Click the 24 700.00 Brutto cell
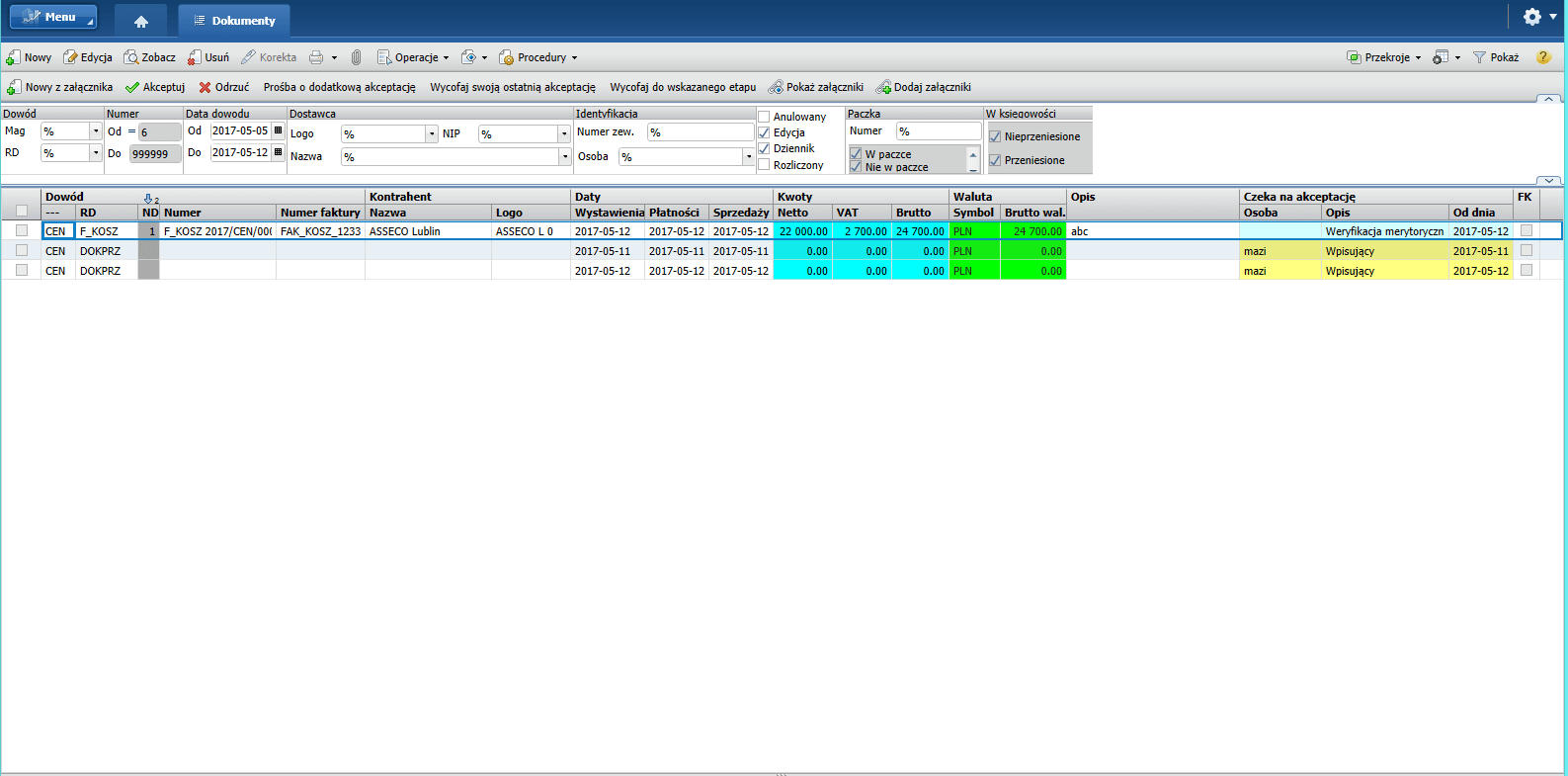The width and height of the screenshot is (1568, 776). click(921, 231)
